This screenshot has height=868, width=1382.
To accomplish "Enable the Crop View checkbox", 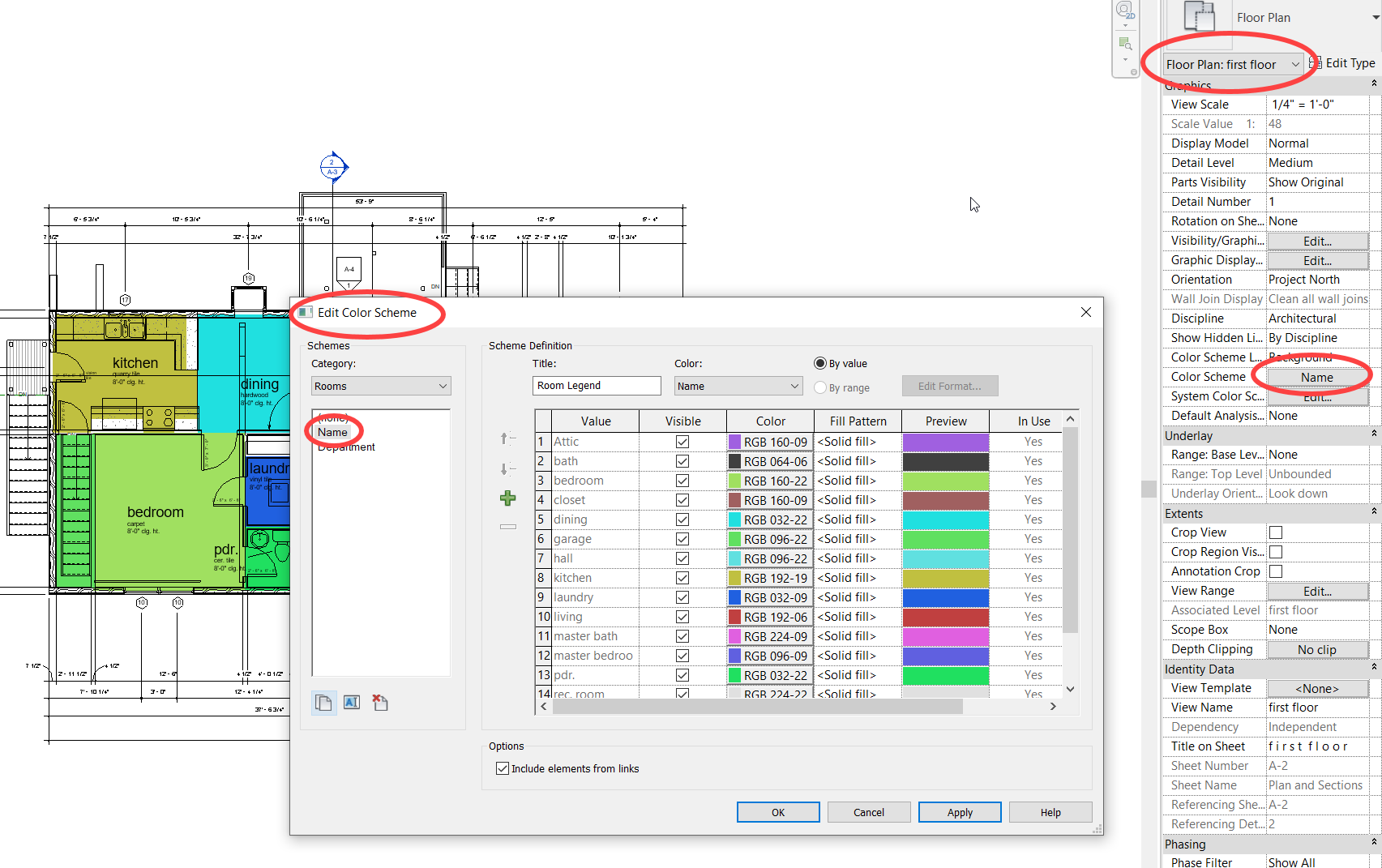I will coord(1275,532).
